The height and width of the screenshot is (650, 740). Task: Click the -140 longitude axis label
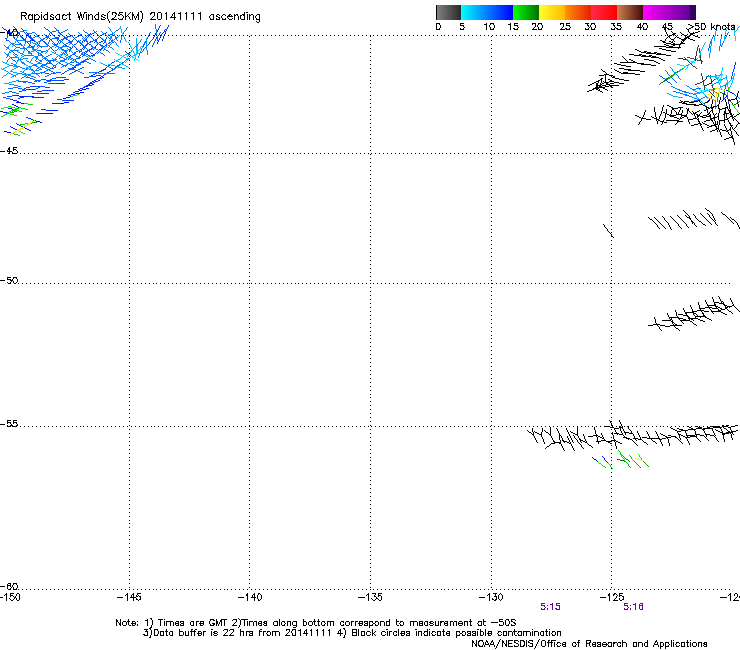[x=250, y=597]
